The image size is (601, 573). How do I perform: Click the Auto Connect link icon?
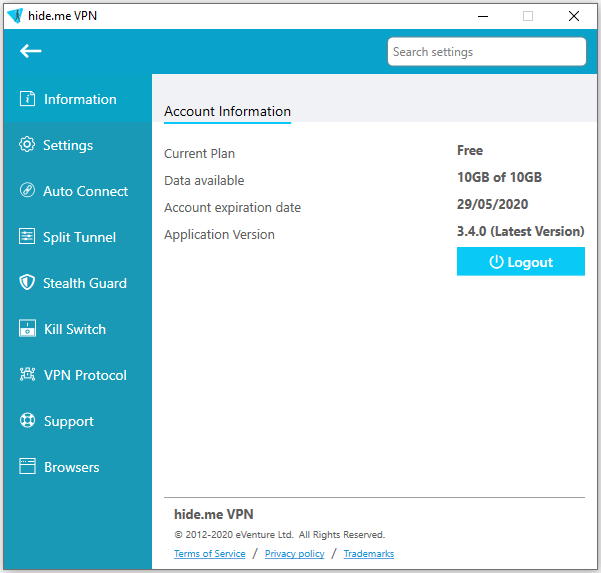click(x=27, y=190)
